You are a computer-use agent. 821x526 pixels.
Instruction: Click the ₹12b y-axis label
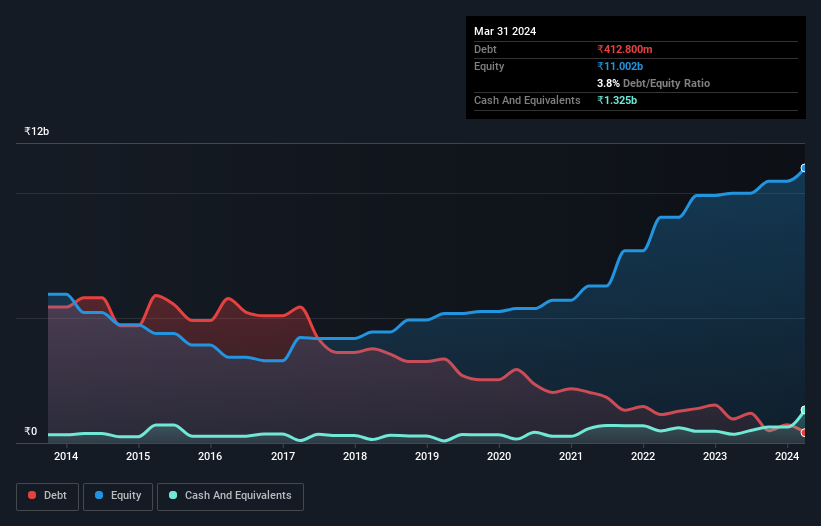(x=37, y=131)
